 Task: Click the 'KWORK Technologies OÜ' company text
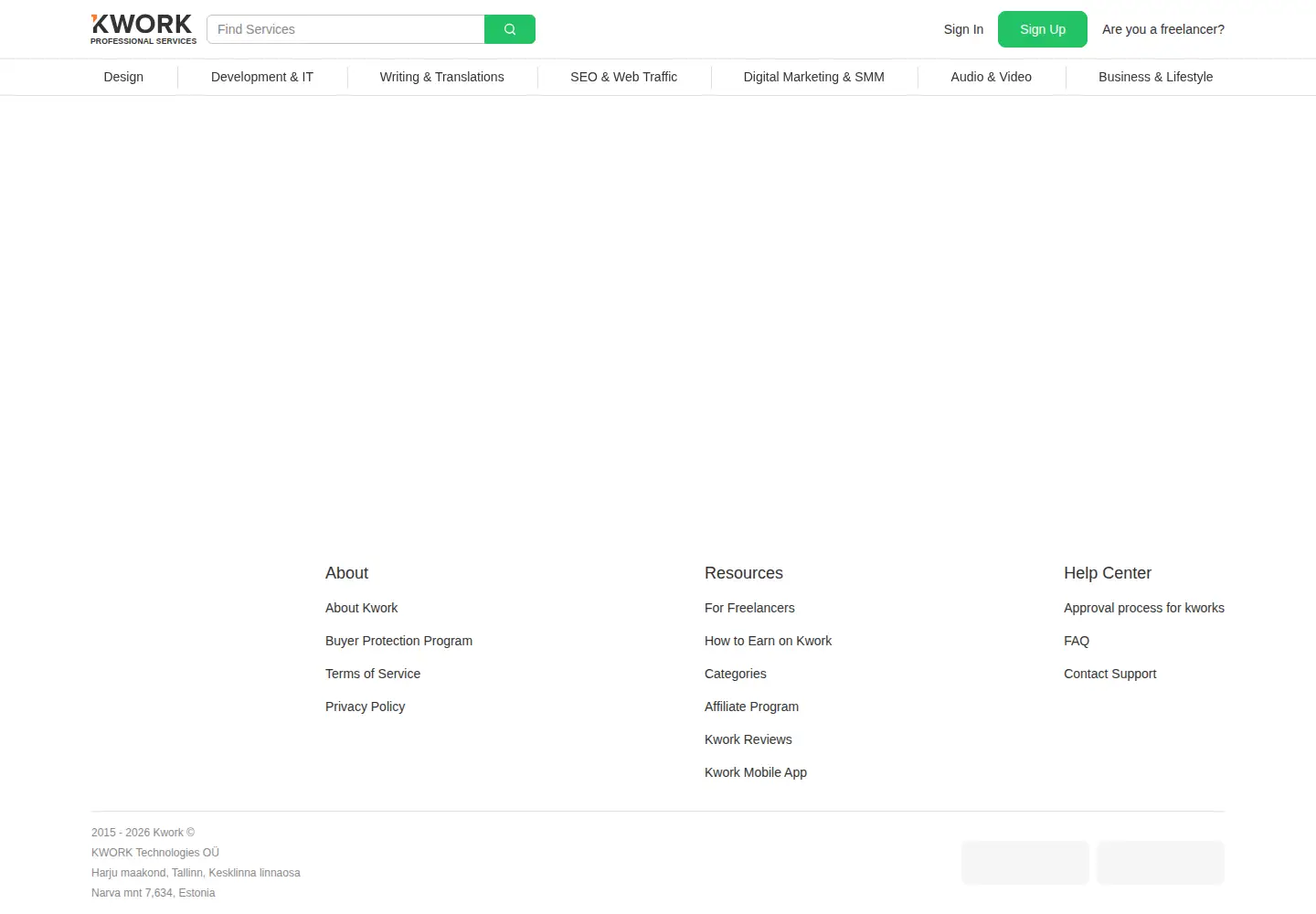pos(155,853)
